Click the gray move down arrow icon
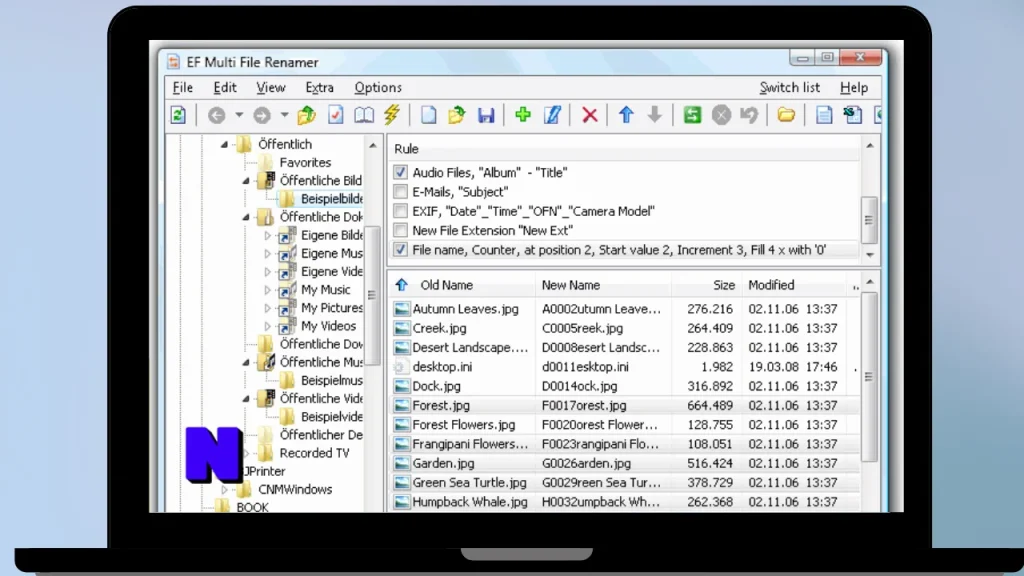Screen dimensions: 1024x576 (654, 115)
